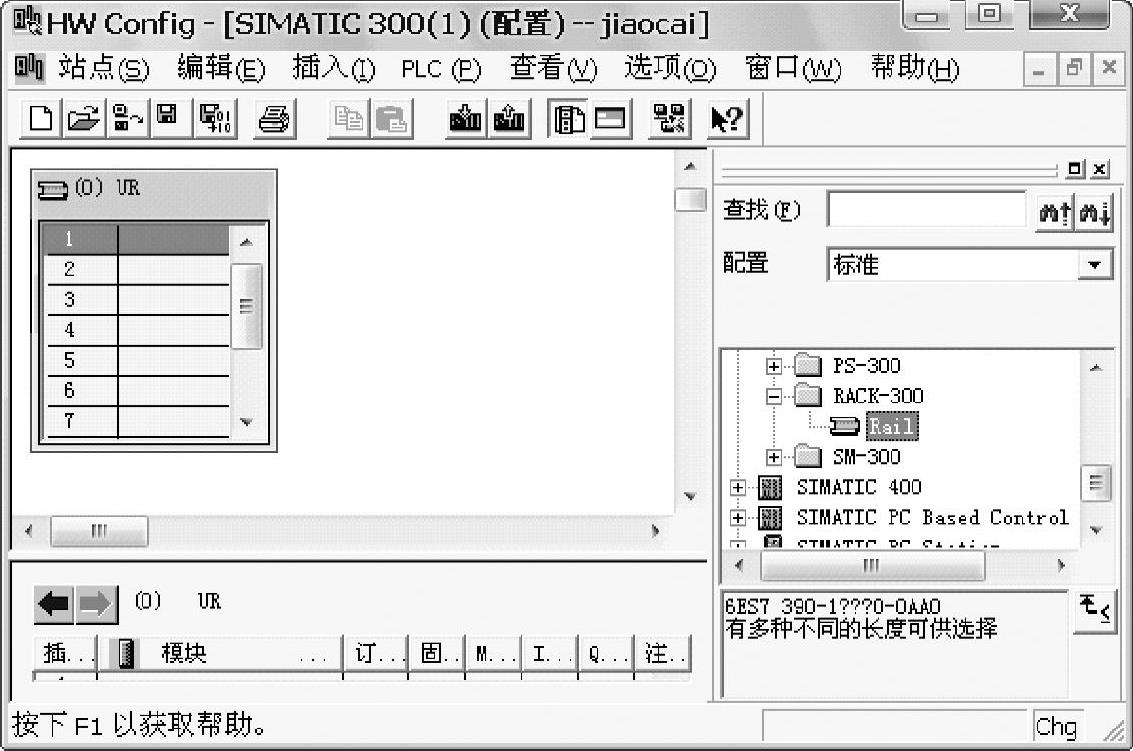Click the 注.. column header
1133x751 pixels.
[663, 654]
